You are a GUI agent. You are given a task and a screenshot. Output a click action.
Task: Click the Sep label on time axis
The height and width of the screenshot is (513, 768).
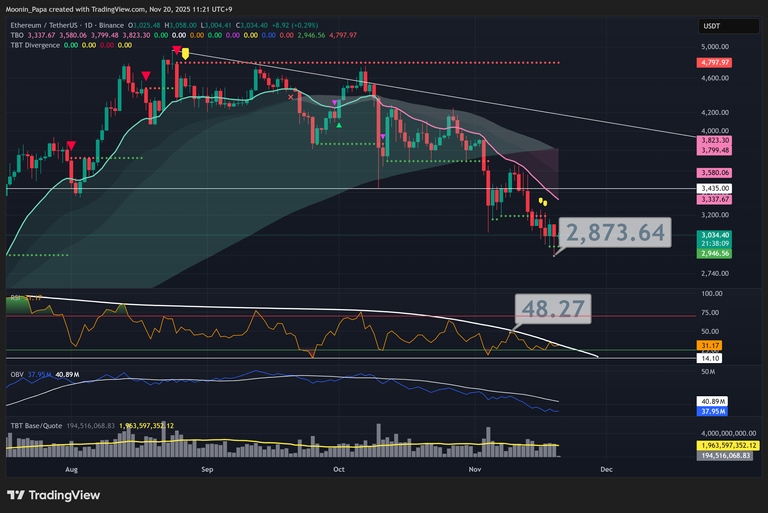tap(208, 468)
